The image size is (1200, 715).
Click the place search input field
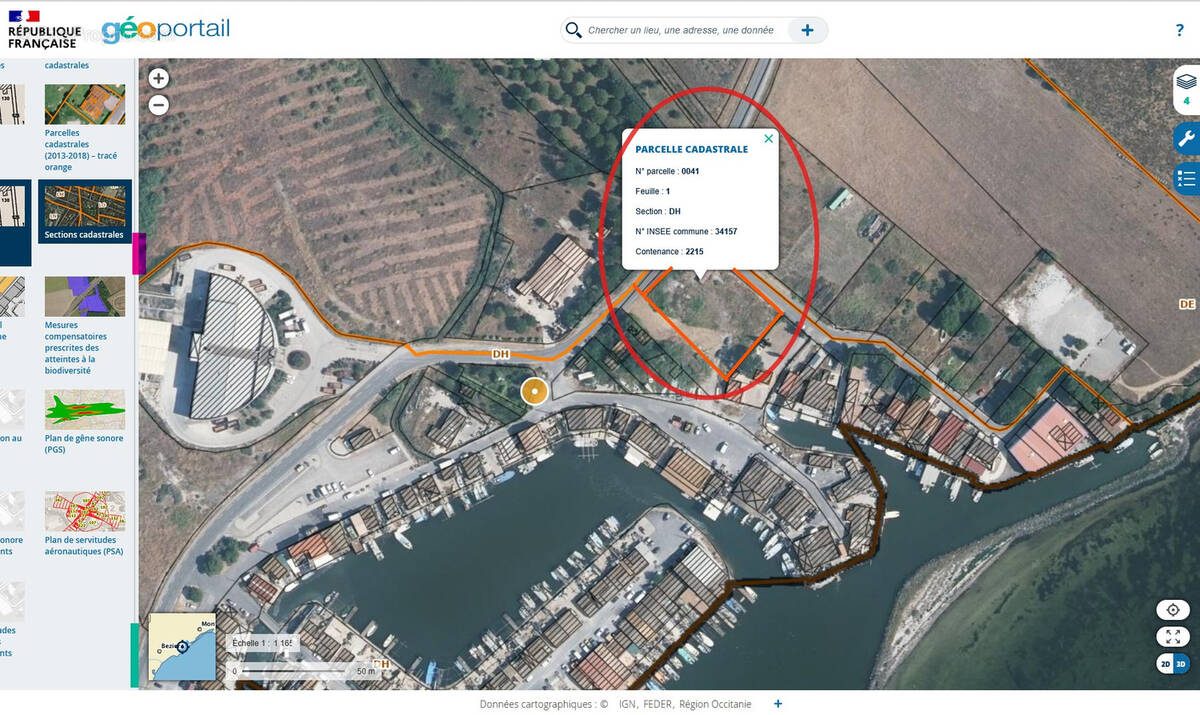tap(685, 30)
